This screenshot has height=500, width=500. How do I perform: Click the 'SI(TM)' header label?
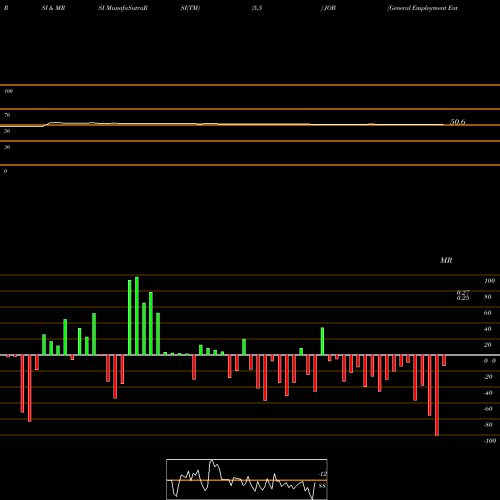(x=190, y=8)
